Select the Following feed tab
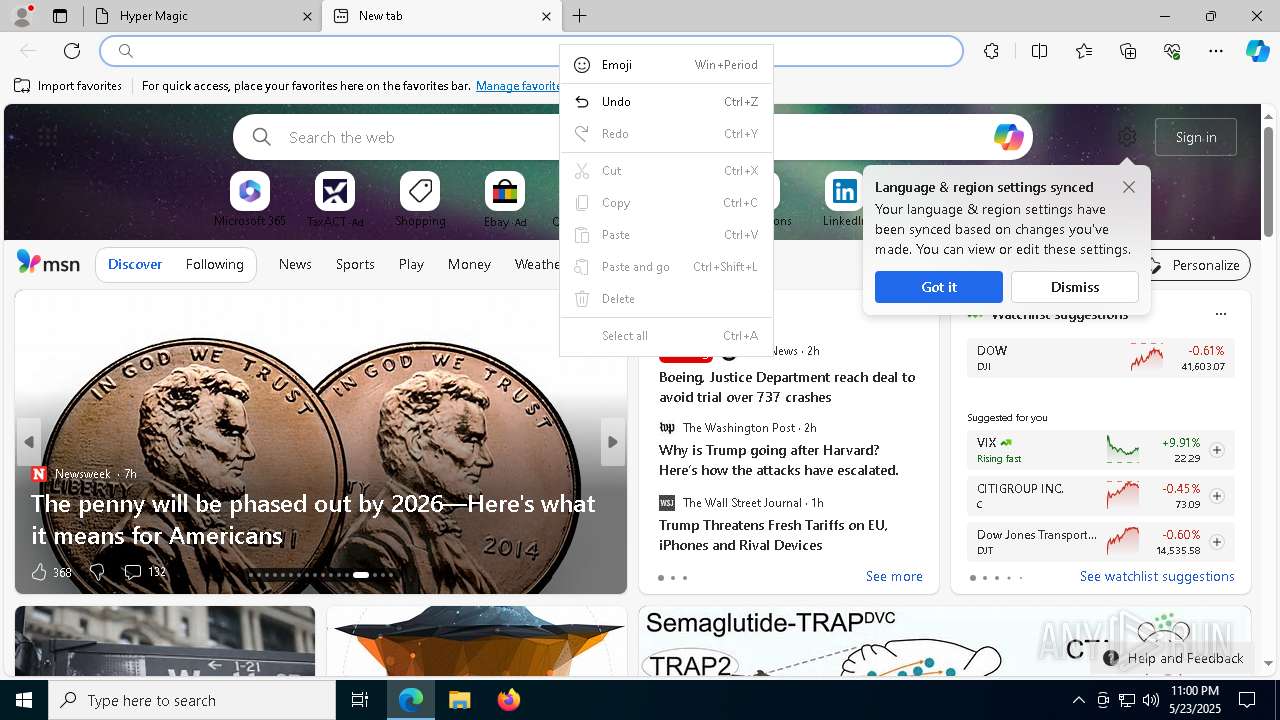 214,264
